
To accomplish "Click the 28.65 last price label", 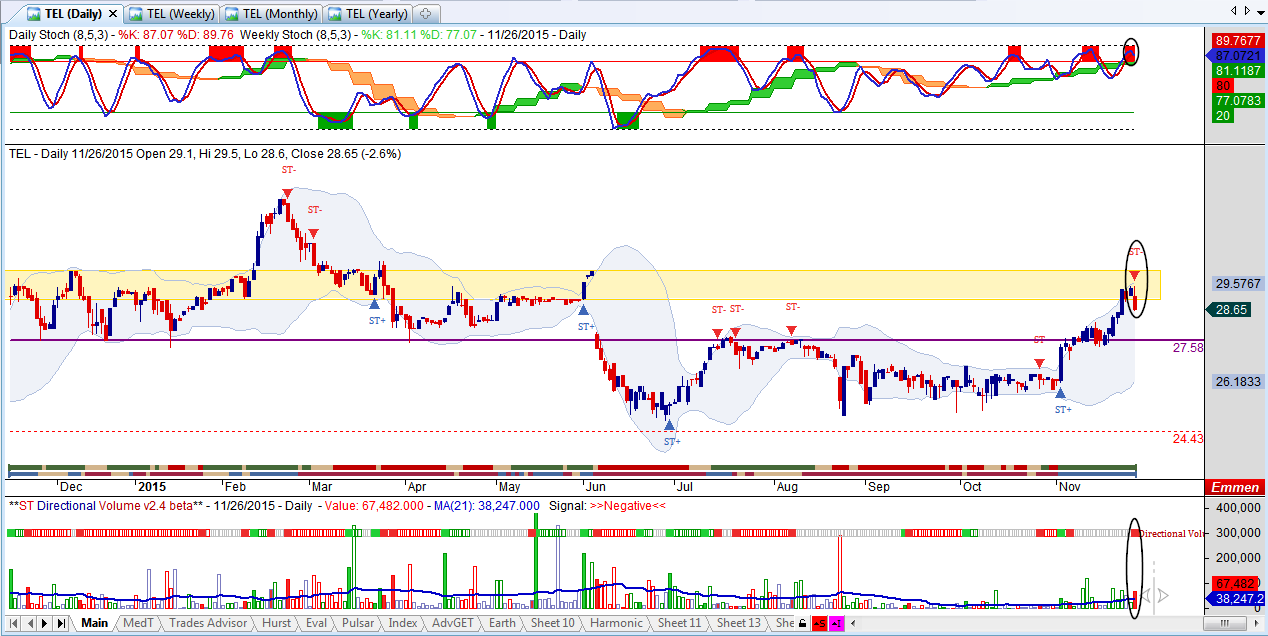I will [1231, 310].
